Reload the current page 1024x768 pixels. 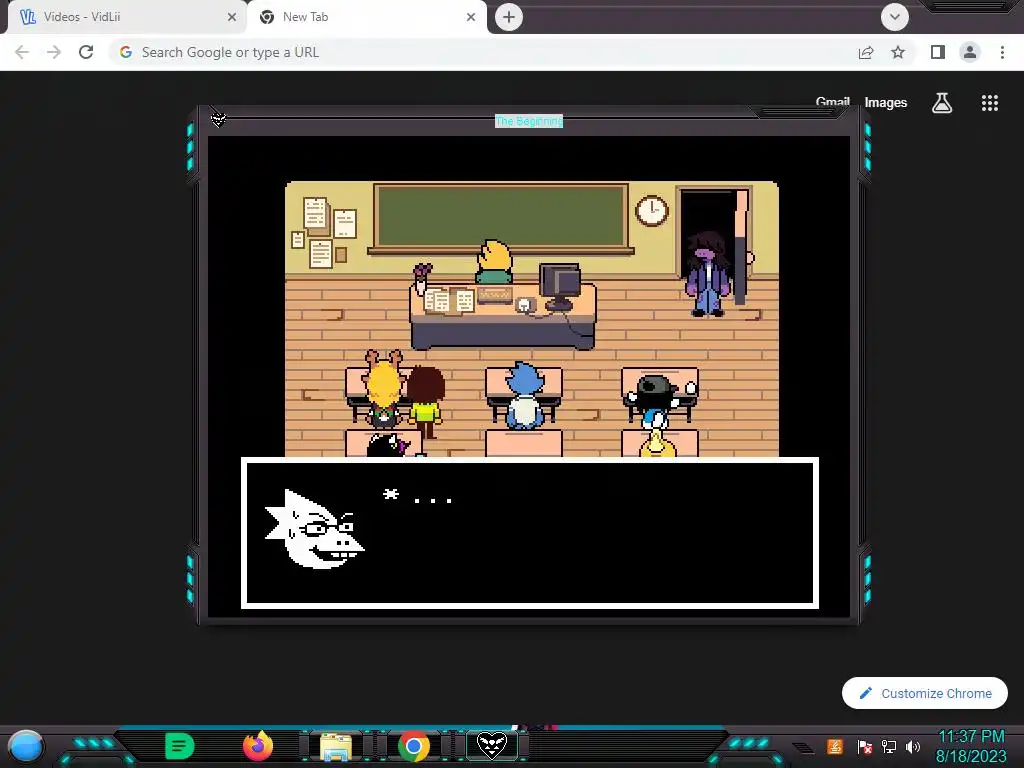coord(86,52)
